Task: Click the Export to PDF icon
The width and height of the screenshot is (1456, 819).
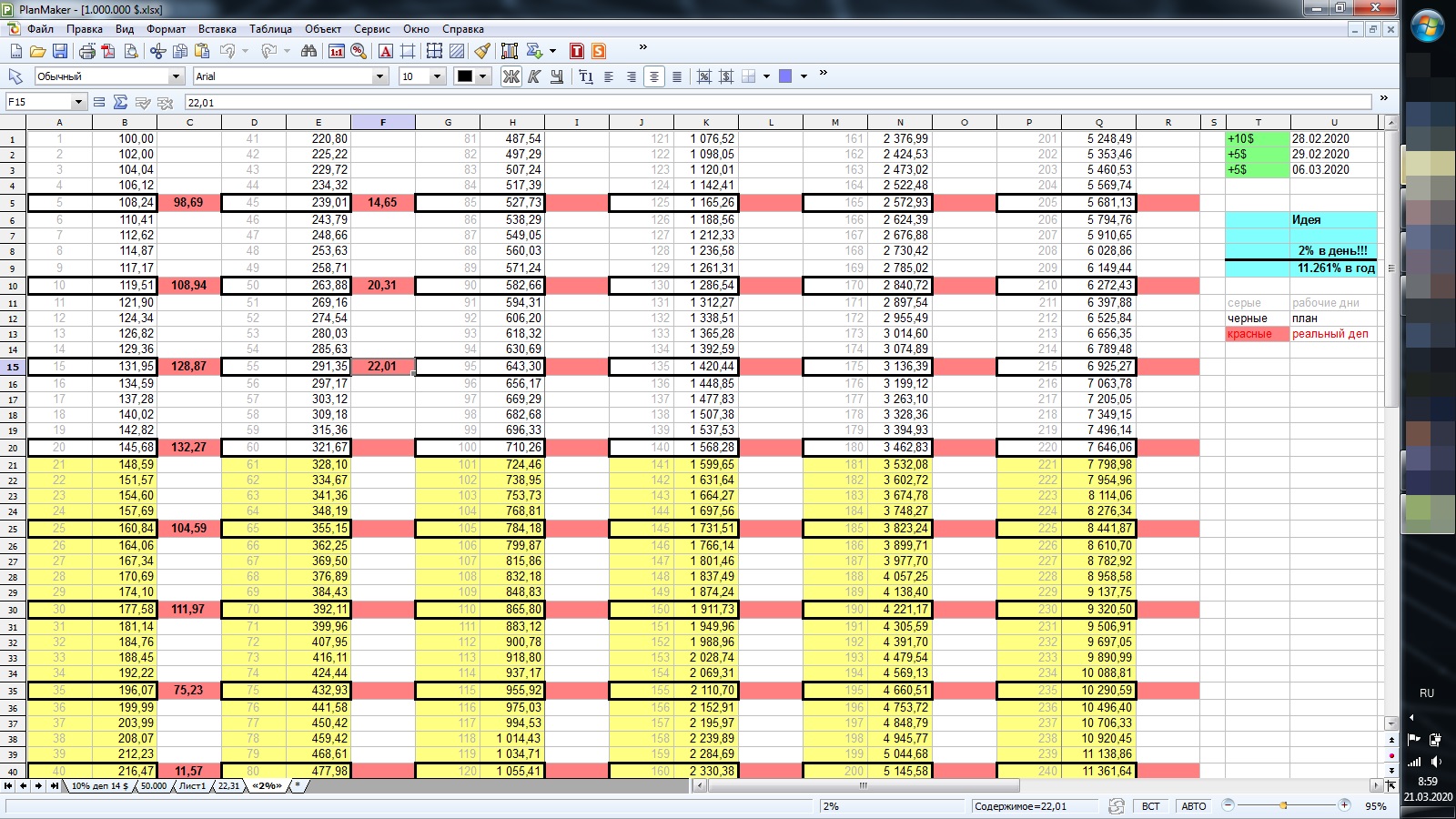Action: 108,52
